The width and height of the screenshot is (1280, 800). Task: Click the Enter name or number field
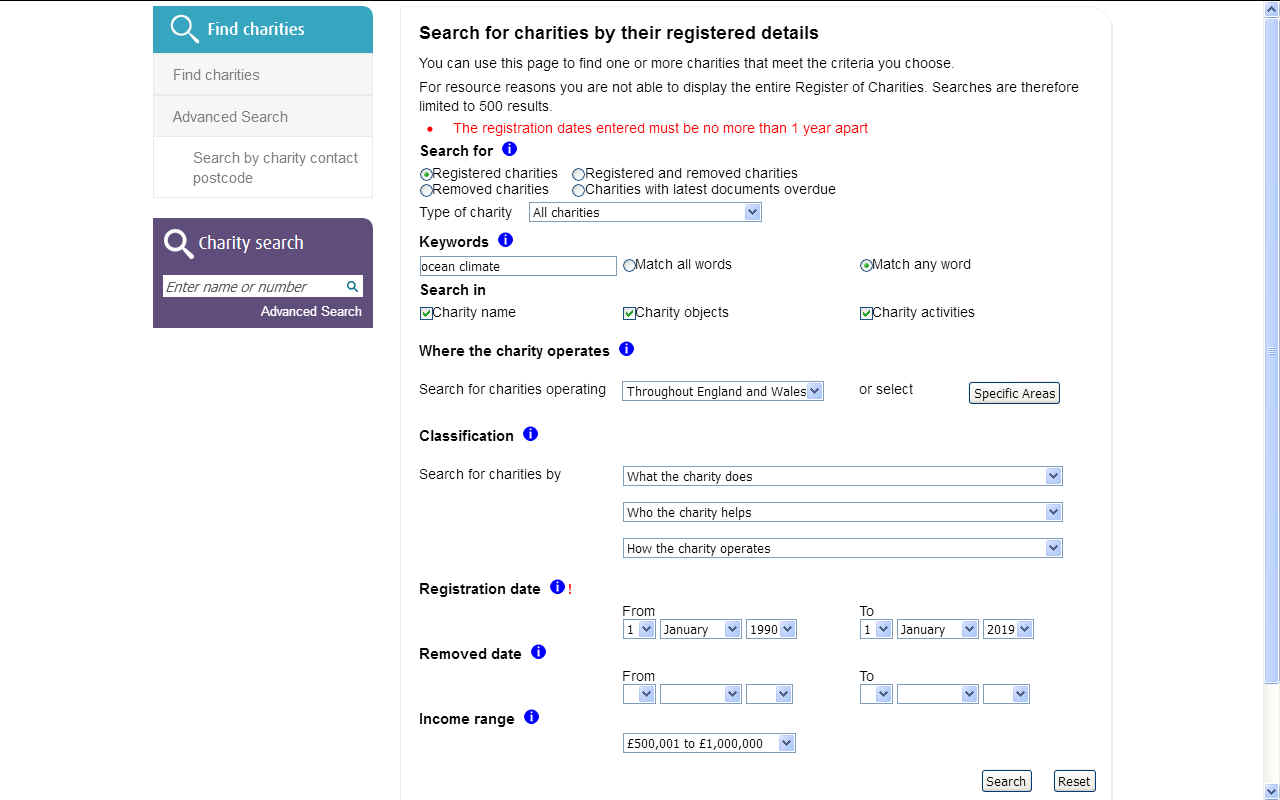pyautogui.click(x=254, y=286)
